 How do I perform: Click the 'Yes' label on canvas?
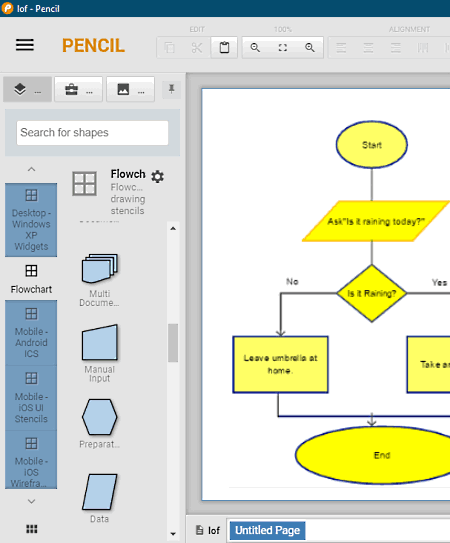[439, 282]
